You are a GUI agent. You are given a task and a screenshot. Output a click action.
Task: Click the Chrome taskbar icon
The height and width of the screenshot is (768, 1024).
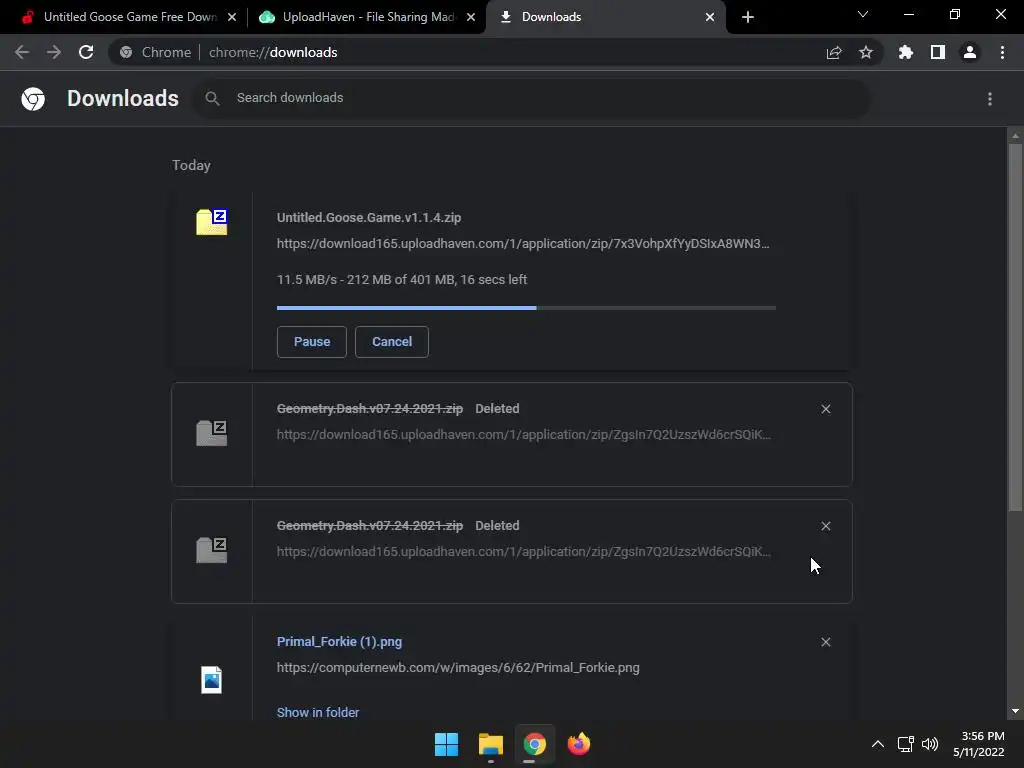click(534, 744)
